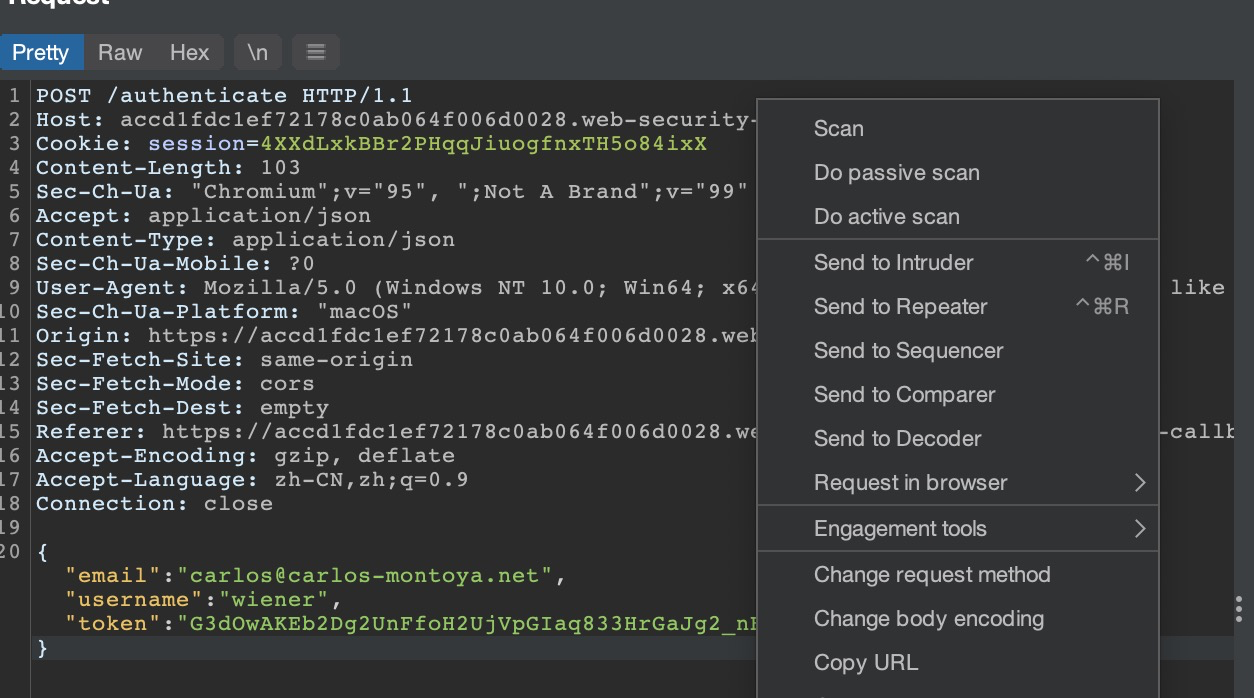Screen dimensions: 1254x698
Task: Switch to the Pretty view tab
Action: [41, 52]
